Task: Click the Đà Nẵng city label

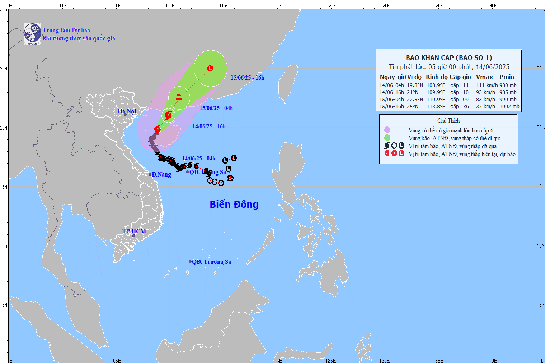Action: (161, 175)
